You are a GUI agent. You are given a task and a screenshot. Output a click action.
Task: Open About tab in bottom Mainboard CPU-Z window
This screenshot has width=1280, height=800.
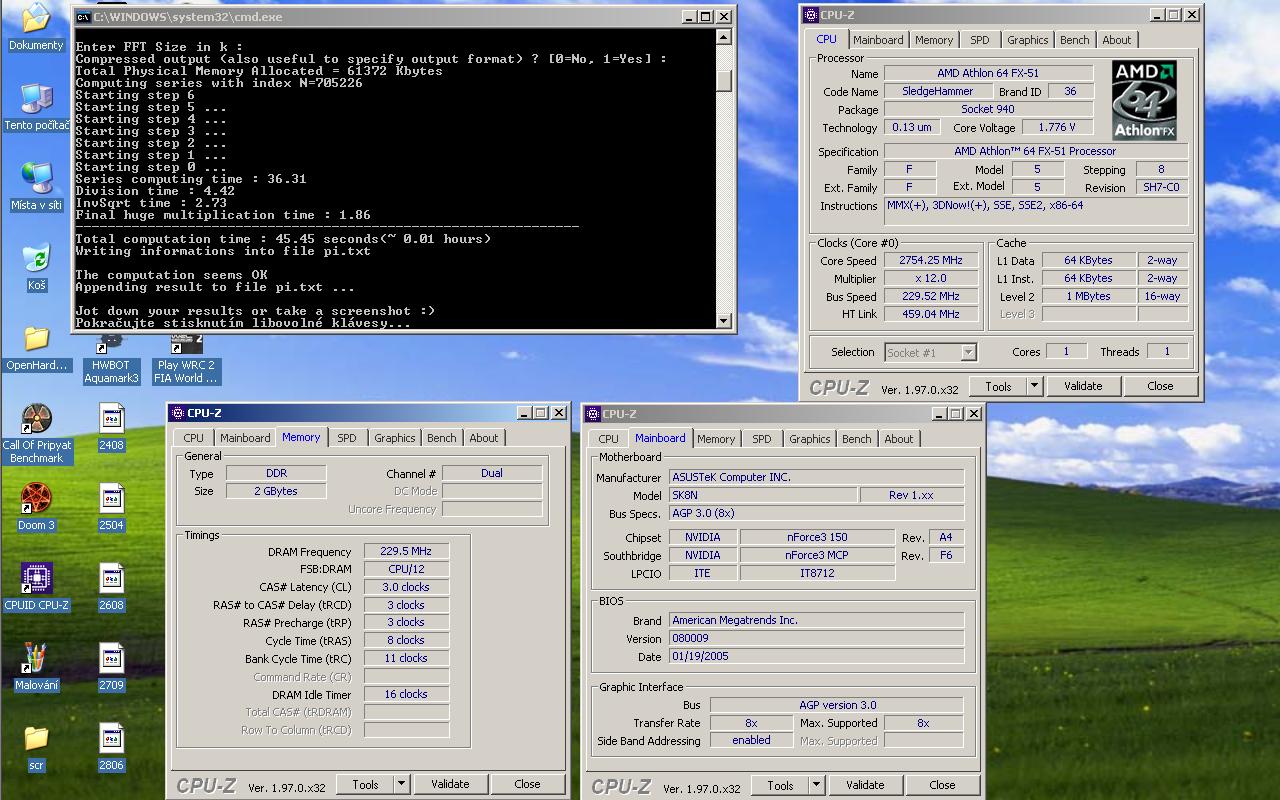click(x=899, y=439)
